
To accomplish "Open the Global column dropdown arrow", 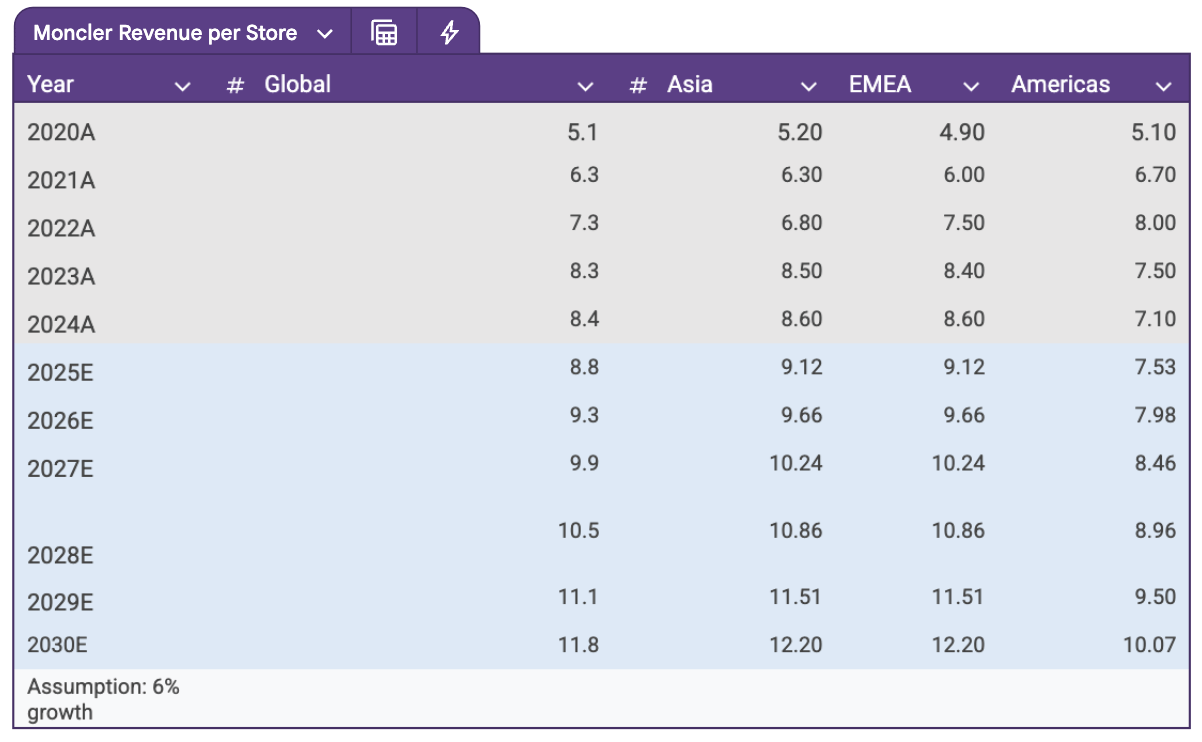I will click(586, 86).
